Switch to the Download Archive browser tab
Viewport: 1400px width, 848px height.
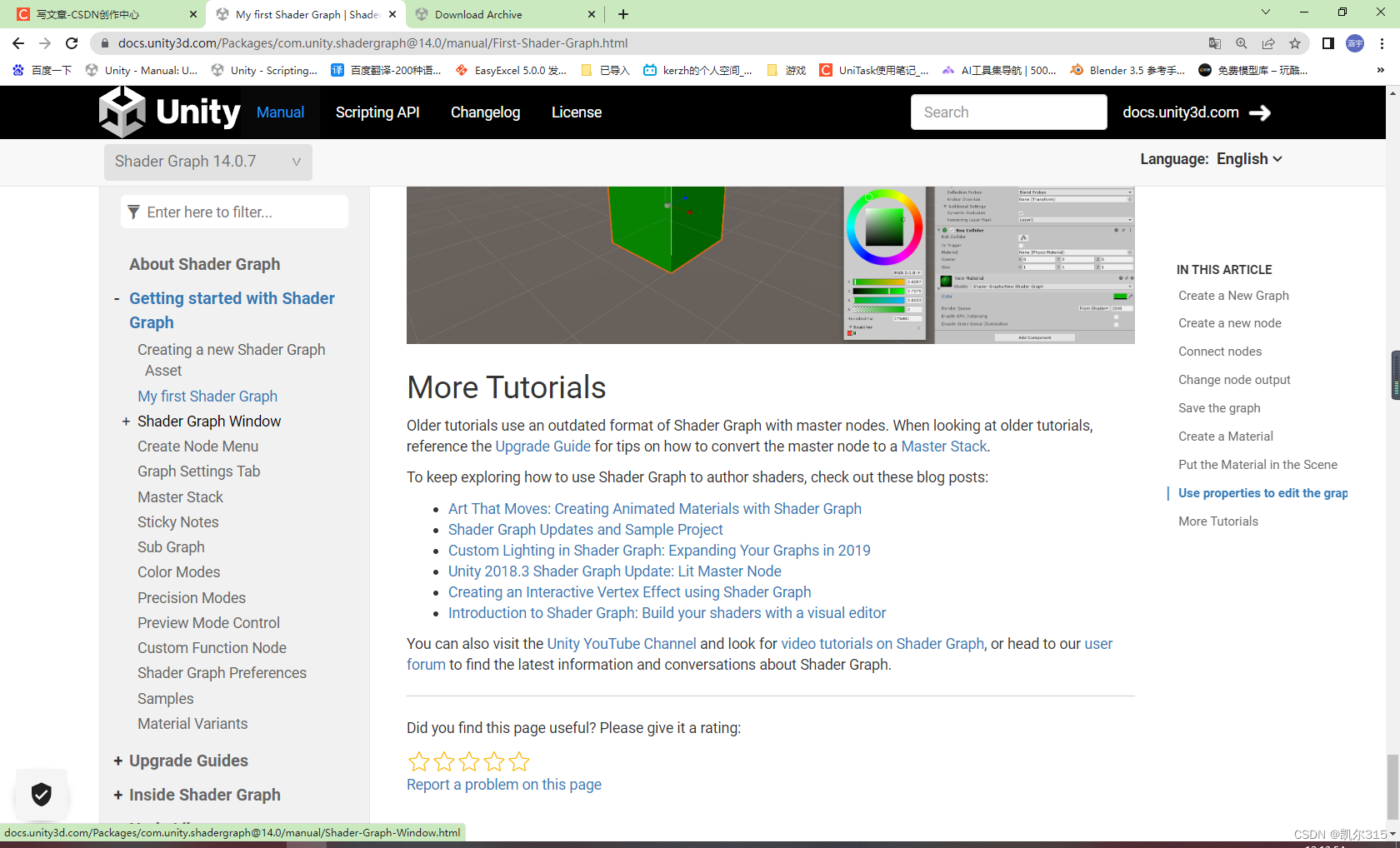tap(505, 14)
